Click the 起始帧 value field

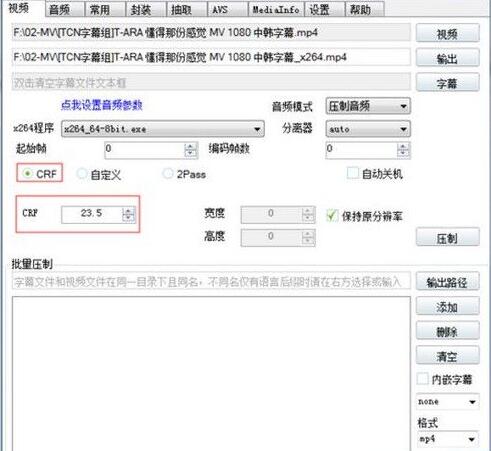pyautogui.click(x=144, y=150)
